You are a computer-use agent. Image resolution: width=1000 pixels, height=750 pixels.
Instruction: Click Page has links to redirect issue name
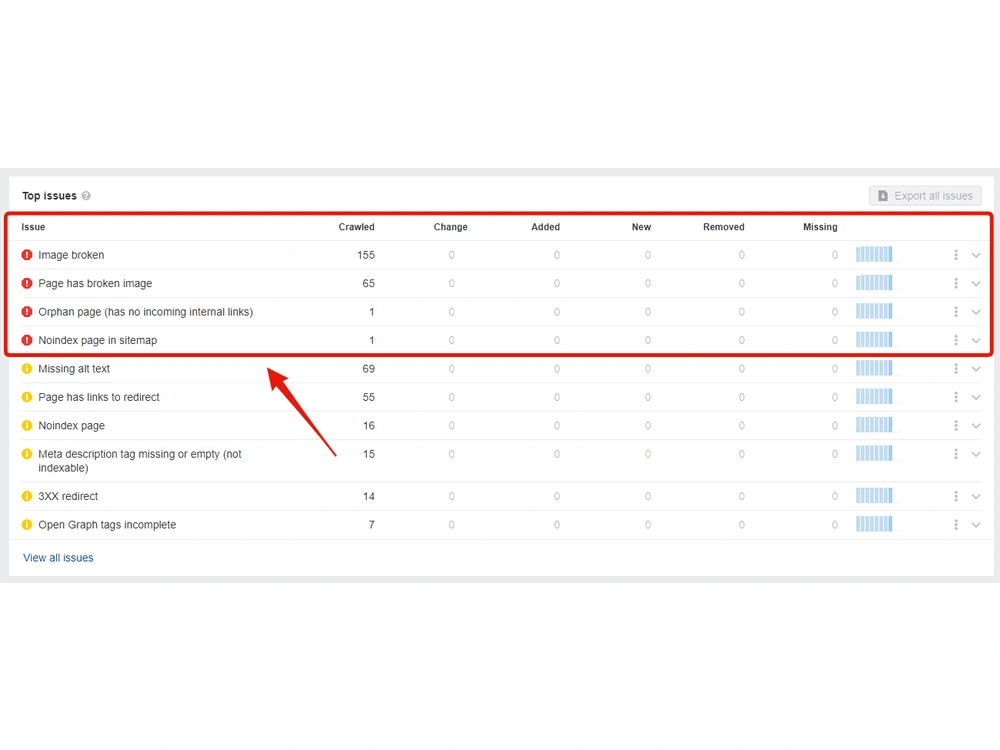(99, 397)
